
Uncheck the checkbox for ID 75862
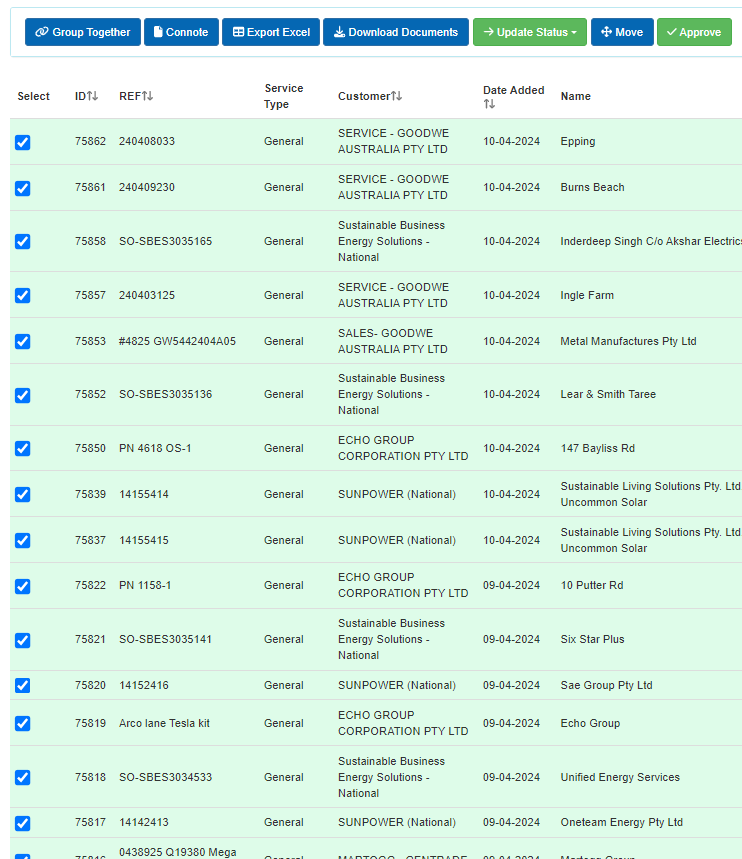[23, 142]
